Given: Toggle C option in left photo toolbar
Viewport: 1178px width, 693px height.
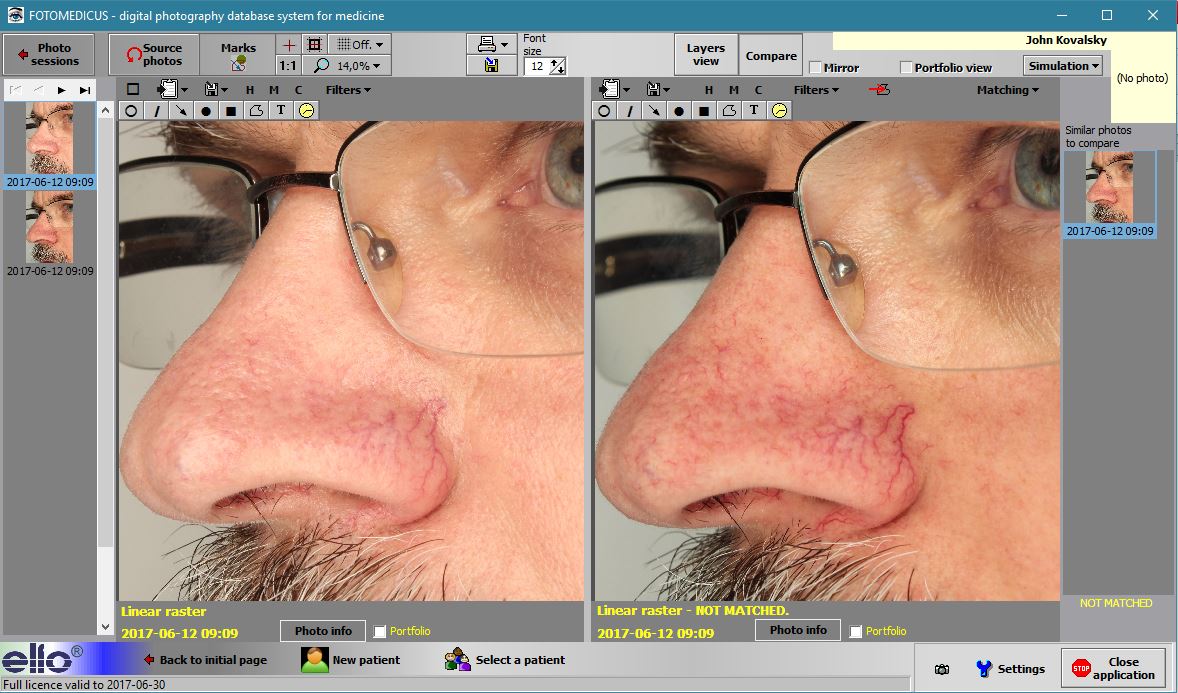Looking at the screenshot, I should pyautogui.click(x=298, y=90).
